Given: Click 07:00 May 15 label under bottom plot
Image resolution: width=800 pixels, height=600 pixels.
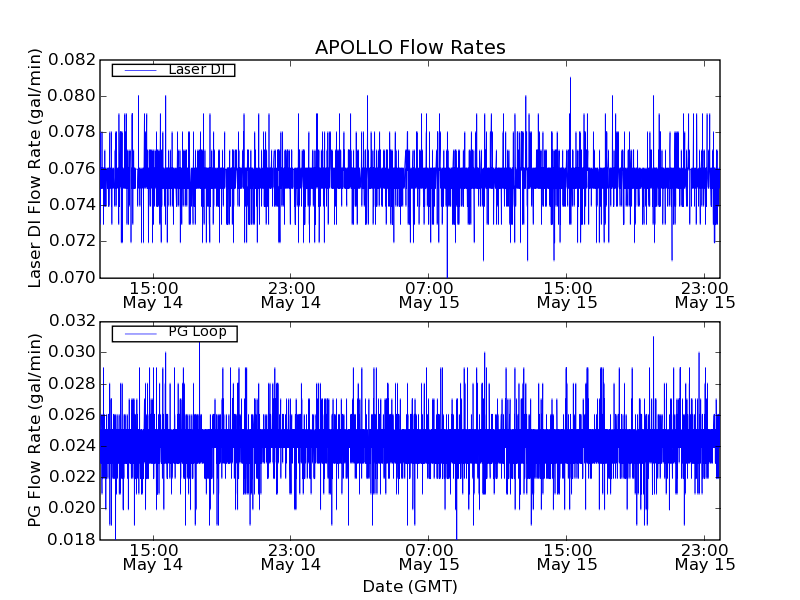Looking at the screenshot, I should 429,556.
